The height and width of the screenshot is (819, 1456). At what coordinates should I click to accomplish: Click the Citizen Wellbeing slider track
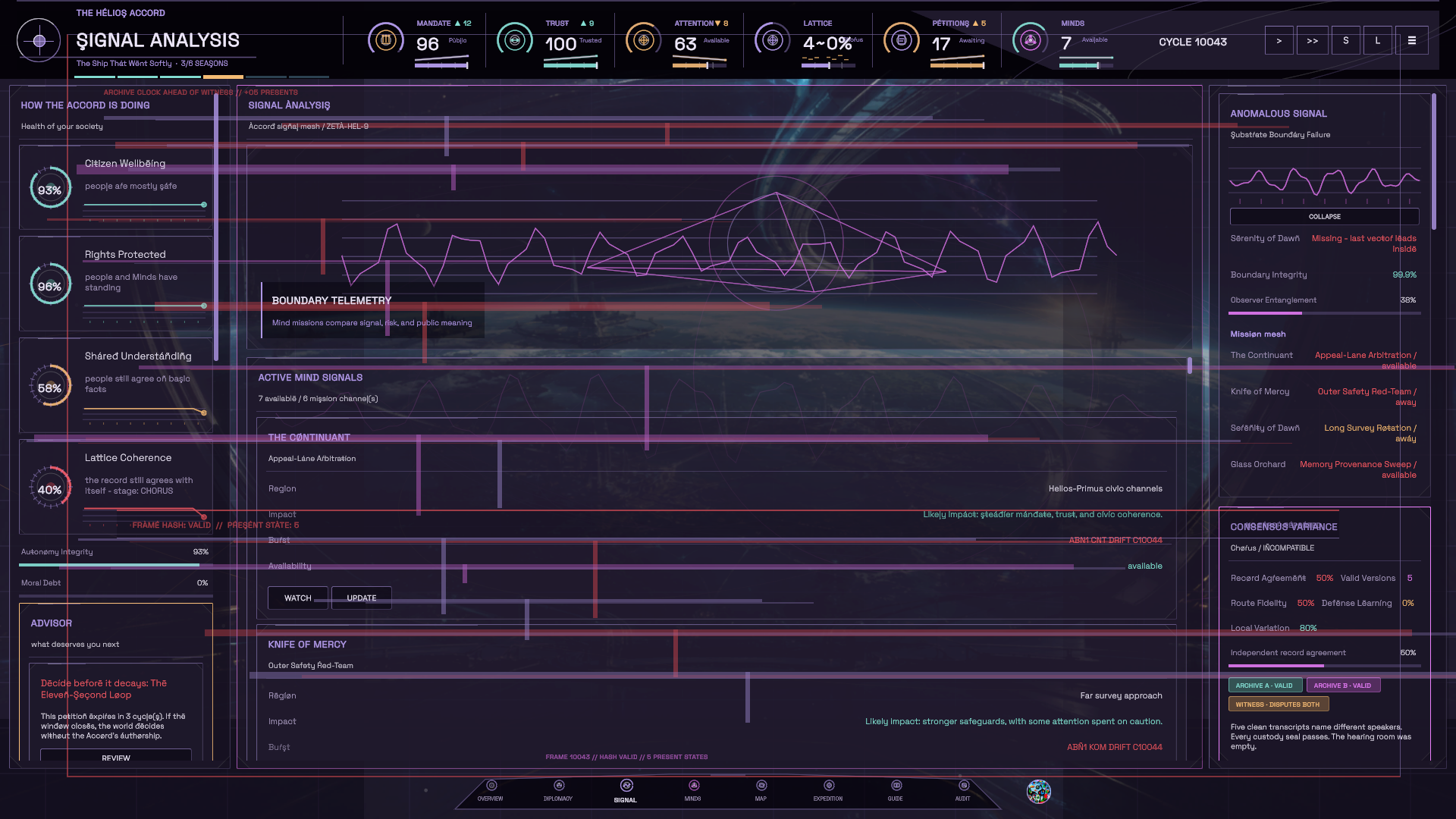point(145,205)
